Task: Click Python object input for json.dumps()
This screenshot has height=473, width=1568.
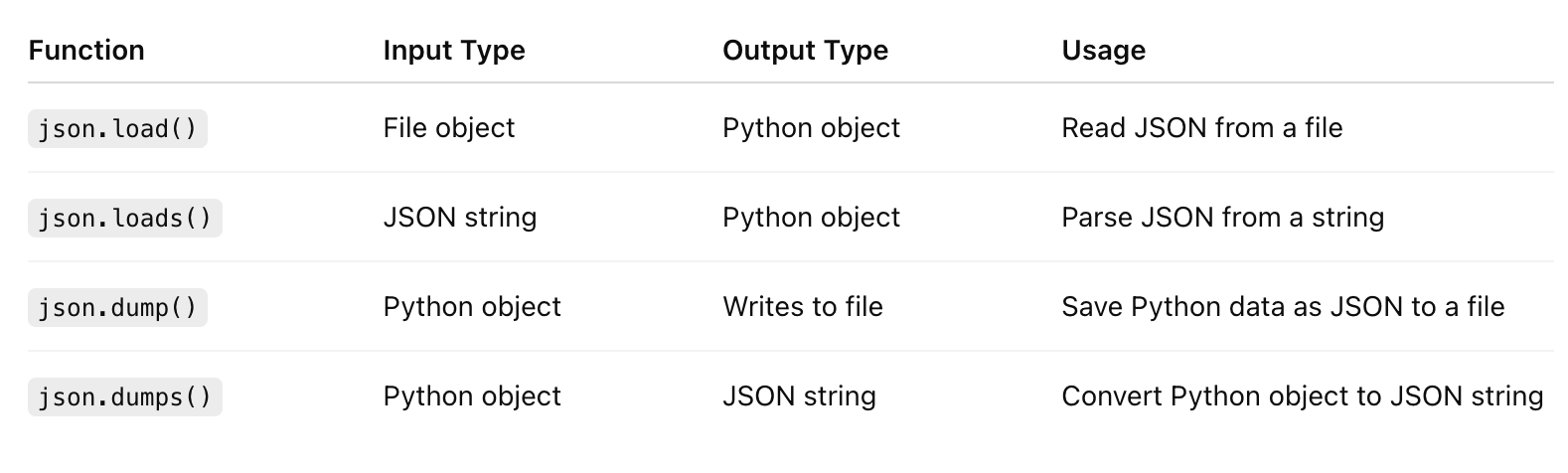Action: [472, 396]
